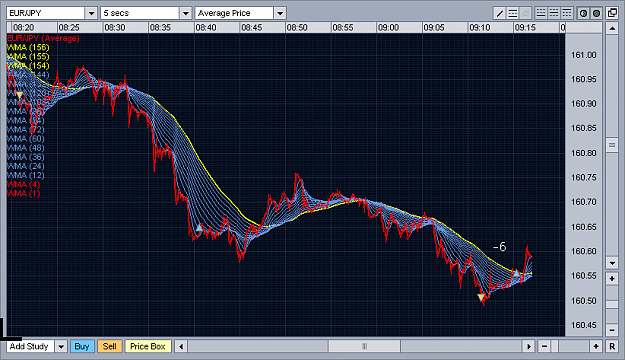Click the red WMA (1) legend label
Image resolution: width=625 pixels, height=360 pixels.
24,194
